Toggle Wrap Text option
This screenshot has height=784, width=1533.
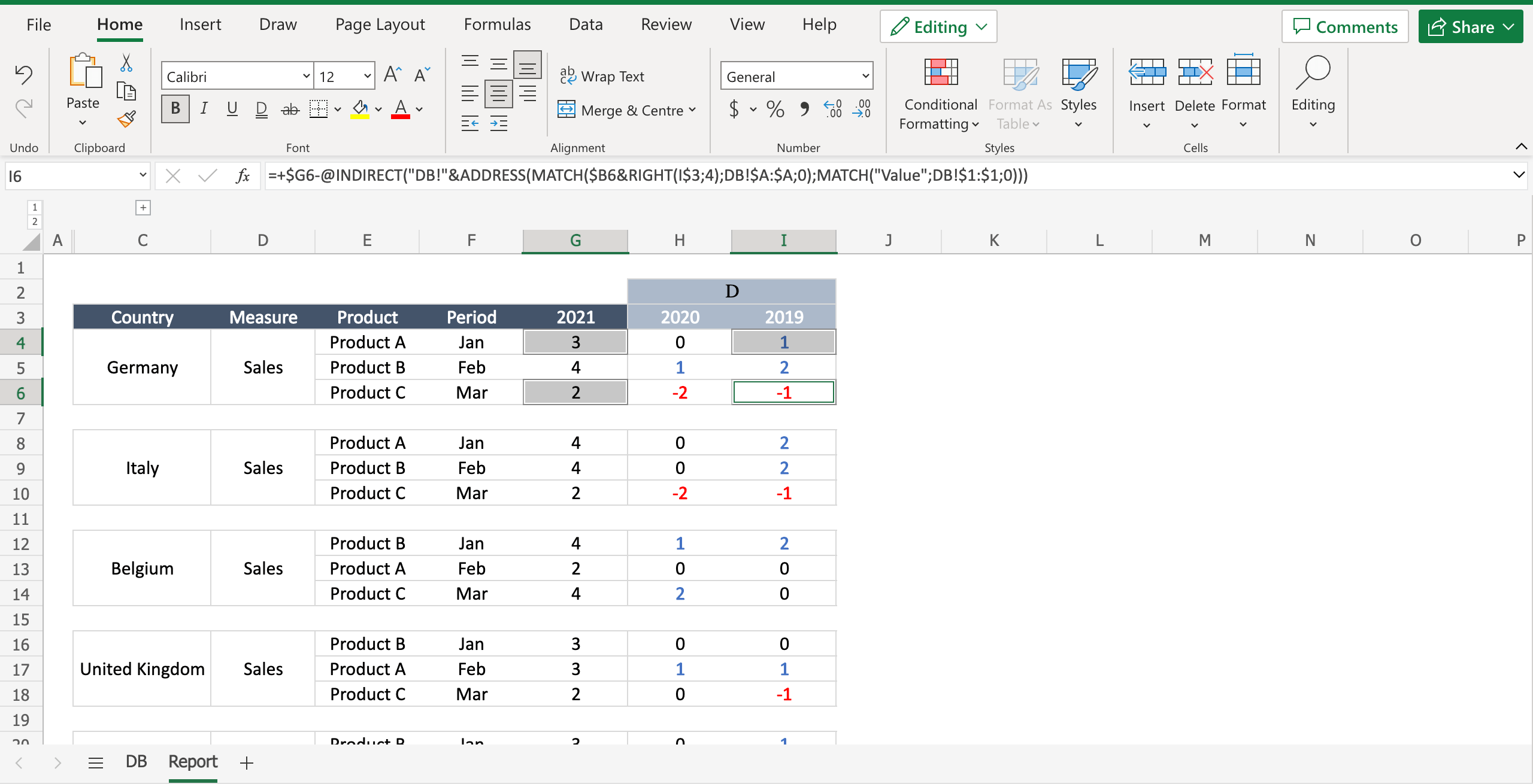[x=602, y=76]
